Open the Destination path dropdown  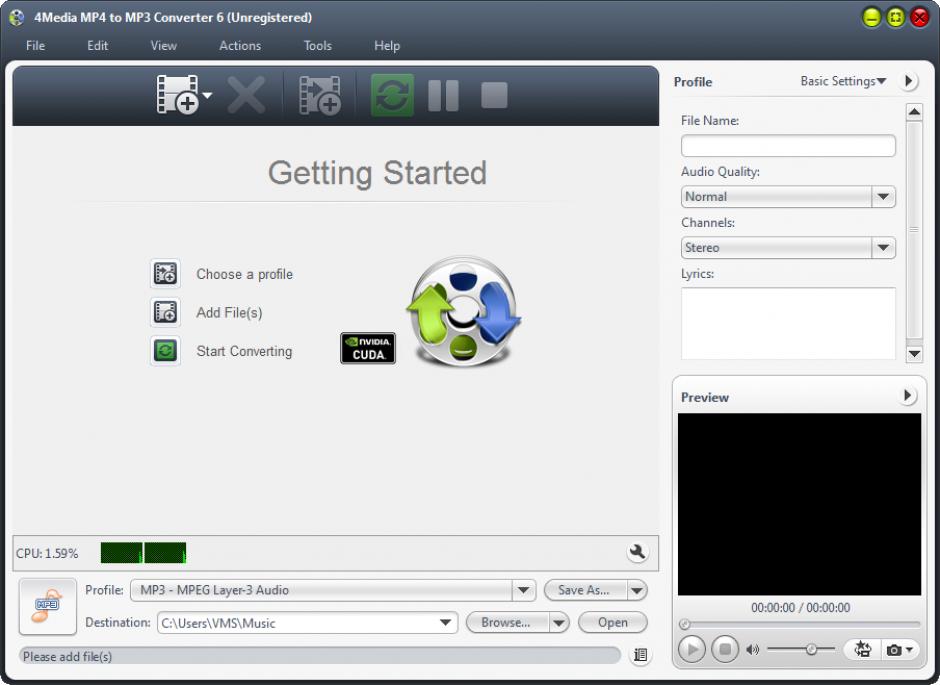(x=445, y=623)
